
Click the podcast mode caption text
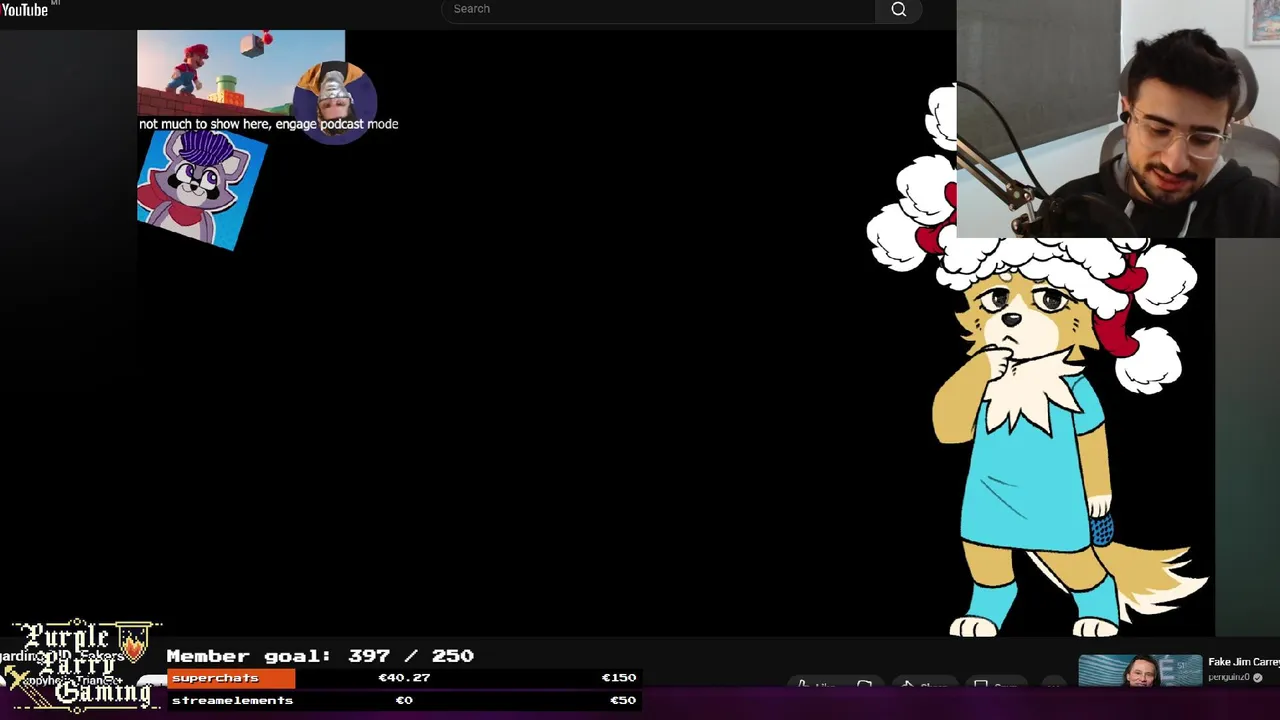click(x=268, y=124)
